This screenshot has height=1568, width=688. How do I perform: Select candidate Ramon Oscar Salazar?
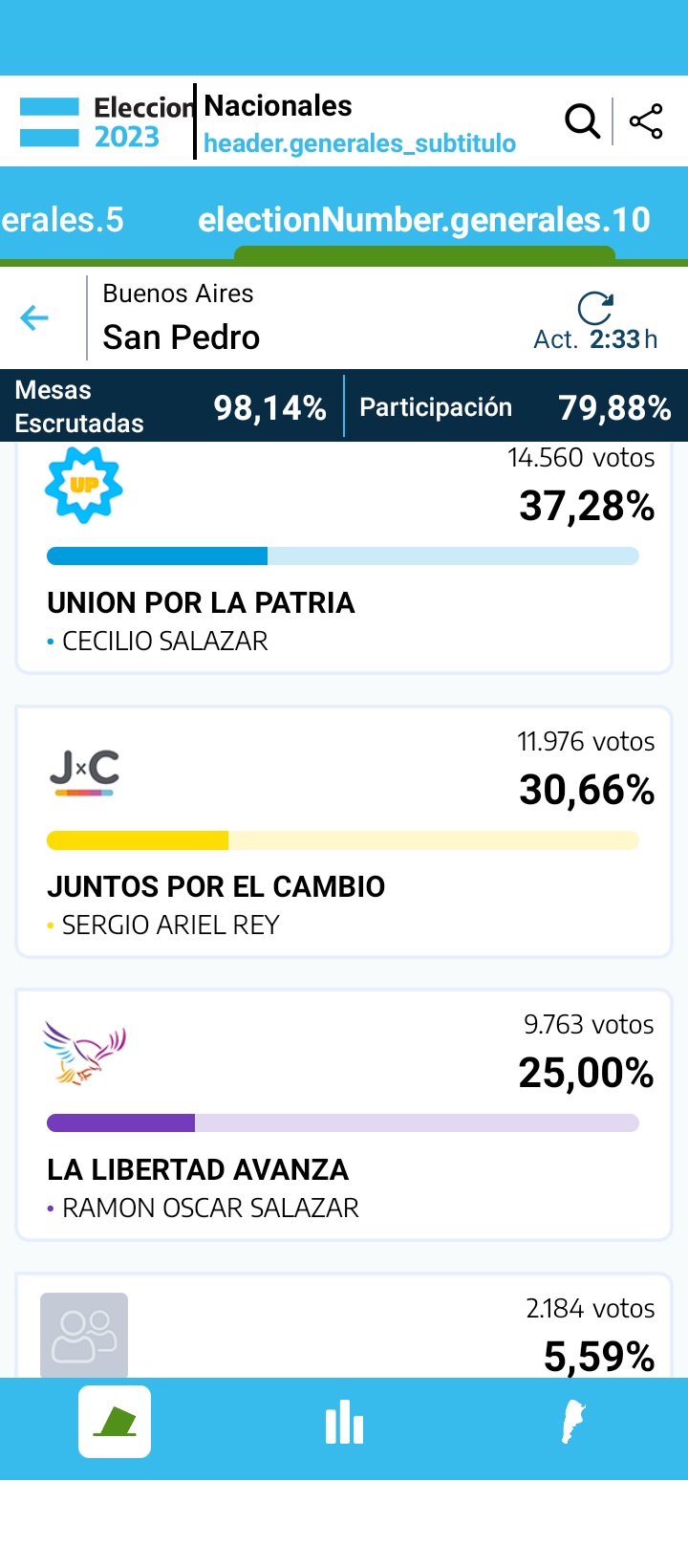click(x=210, y=1209)
